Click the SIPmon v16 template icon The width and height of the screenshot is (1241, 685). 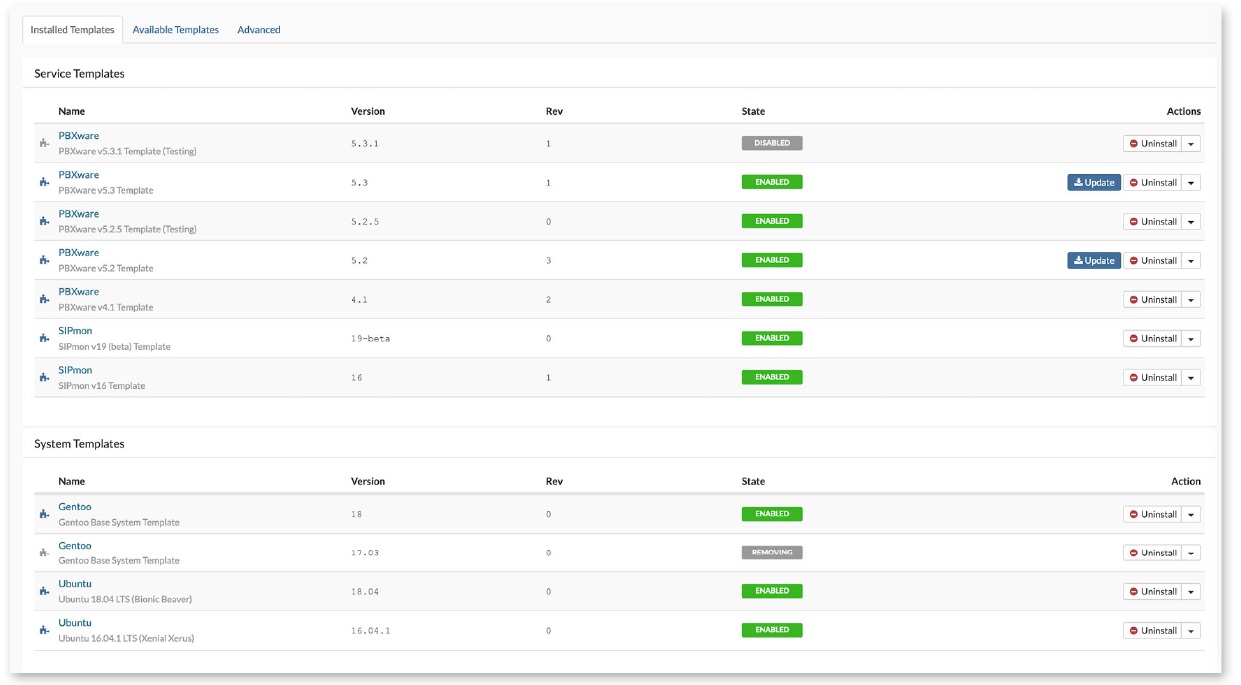(43, 376)
